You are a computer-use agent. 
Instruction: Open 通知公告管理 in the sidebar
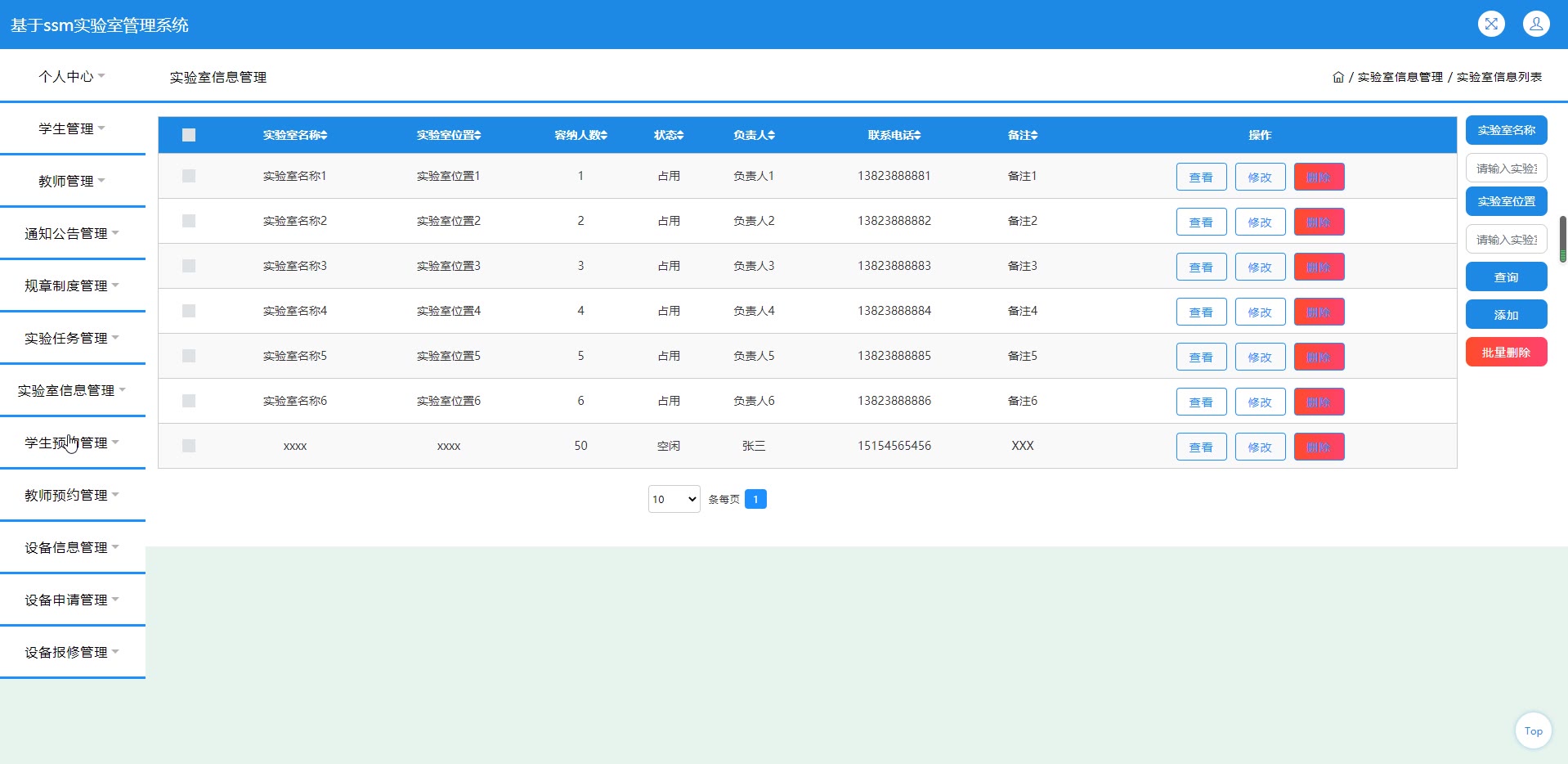pos(72,233)
